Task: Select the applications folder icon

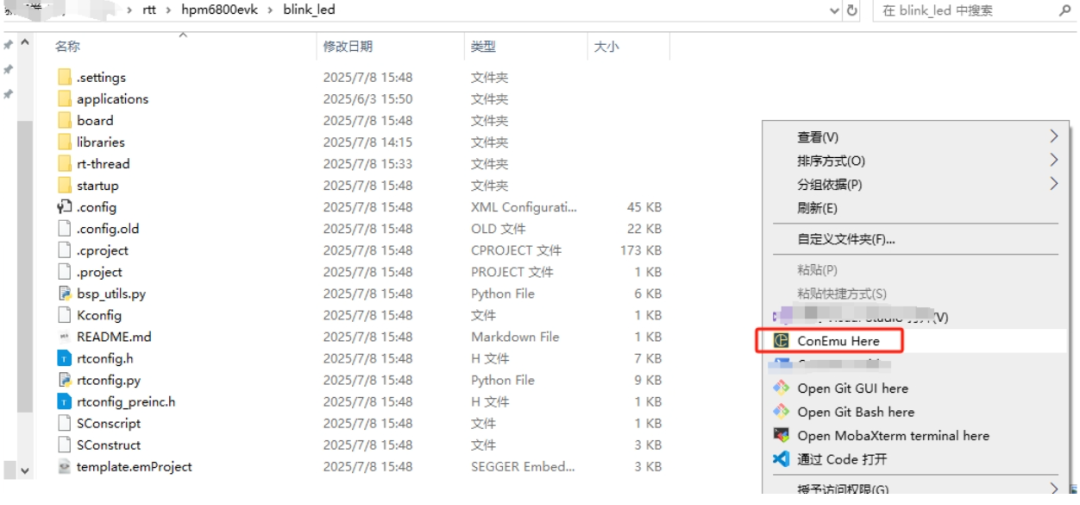Action: [64, 99]
